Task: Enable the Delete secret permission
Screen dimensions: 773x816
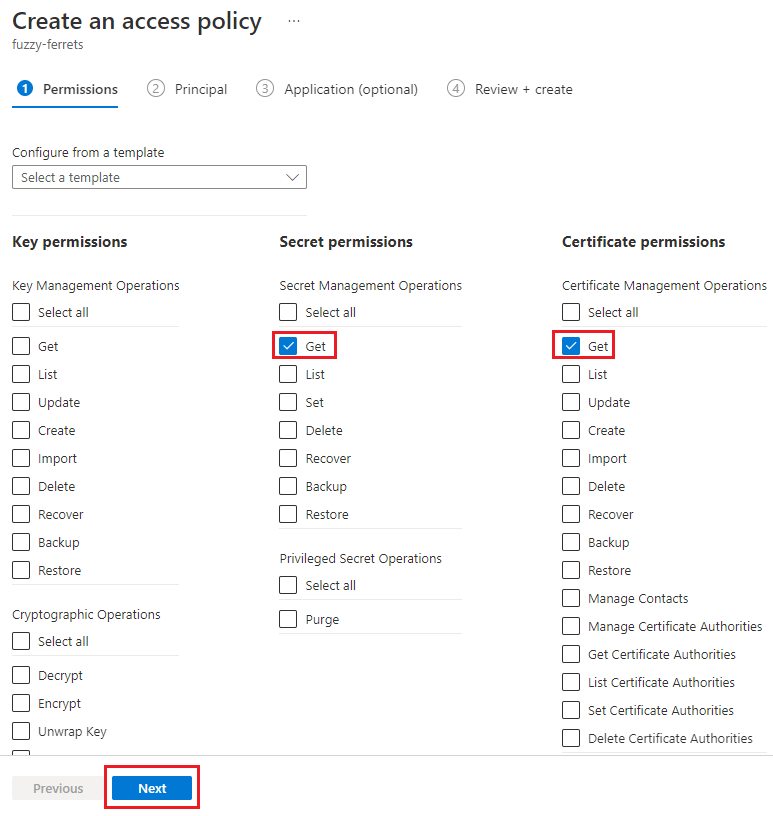Action: pos(288,430)
